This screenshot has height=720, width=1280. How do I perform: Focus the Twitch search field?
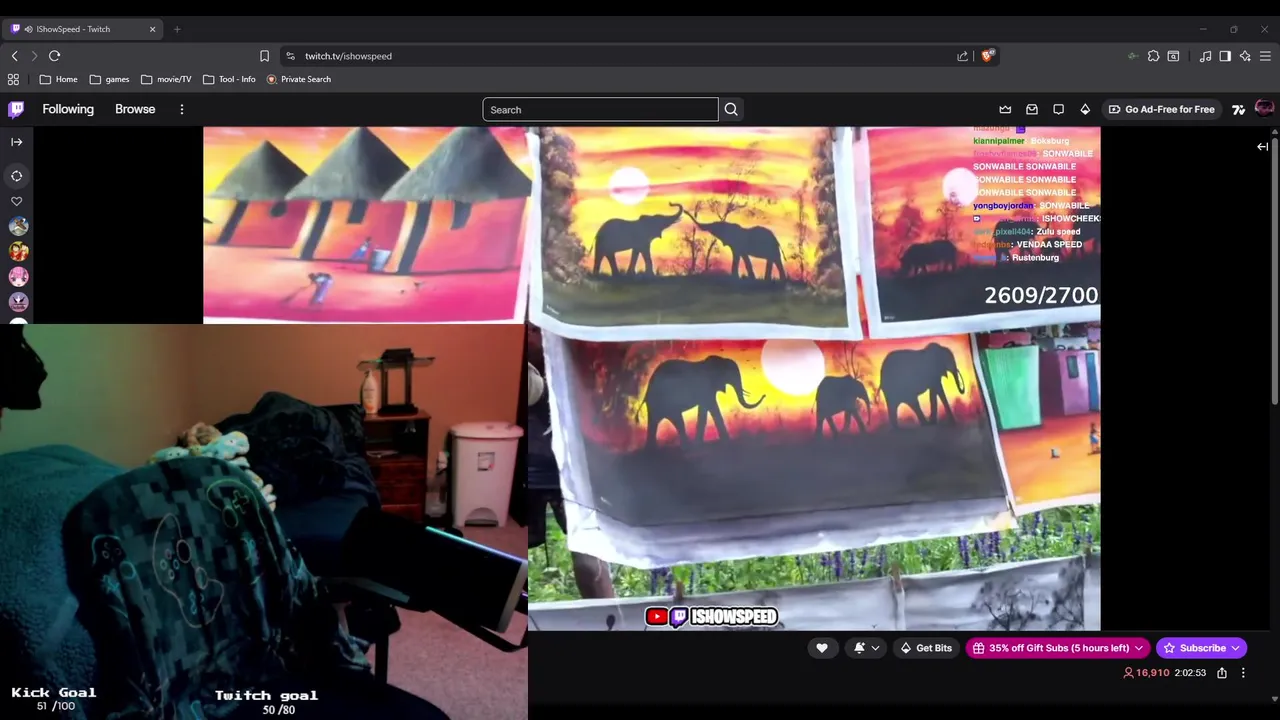pos(600,110)
